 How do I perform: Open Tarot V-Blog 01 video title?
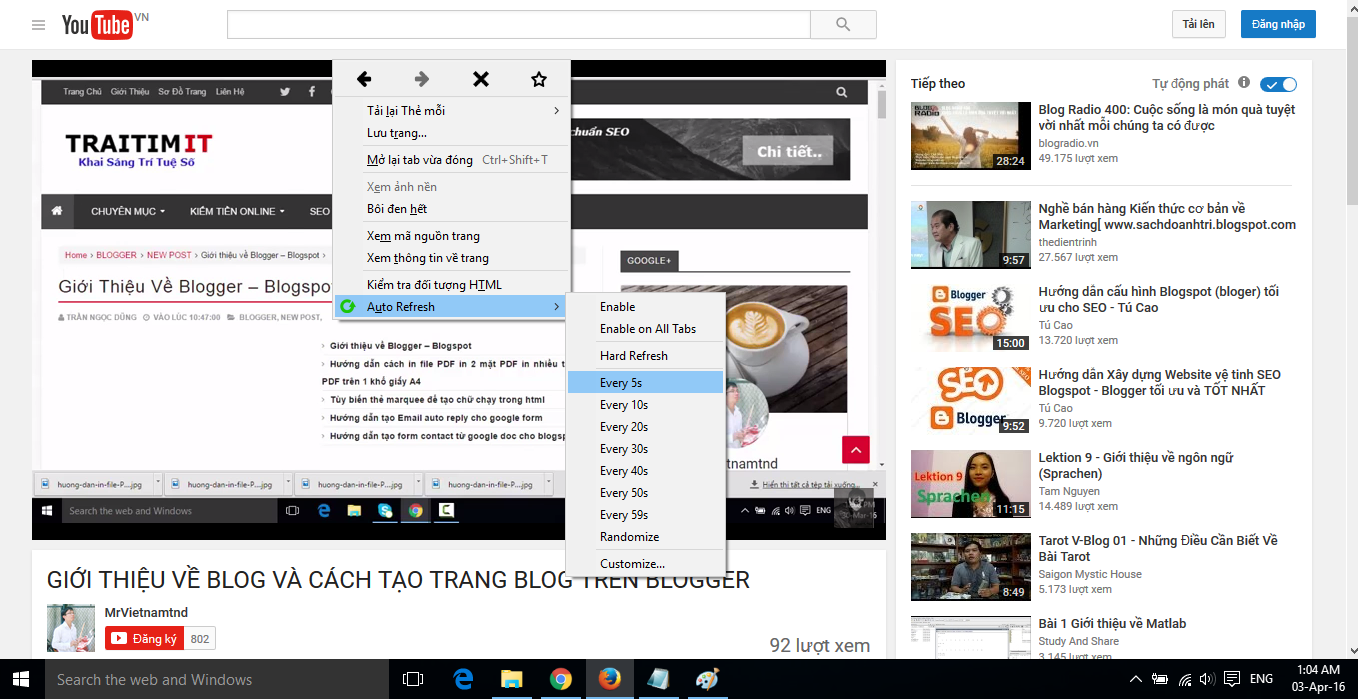tap(1158, 548)
